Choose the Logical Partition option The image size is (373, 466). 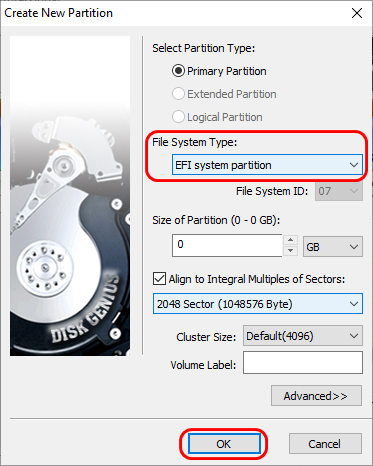click(x=178, y=117)
